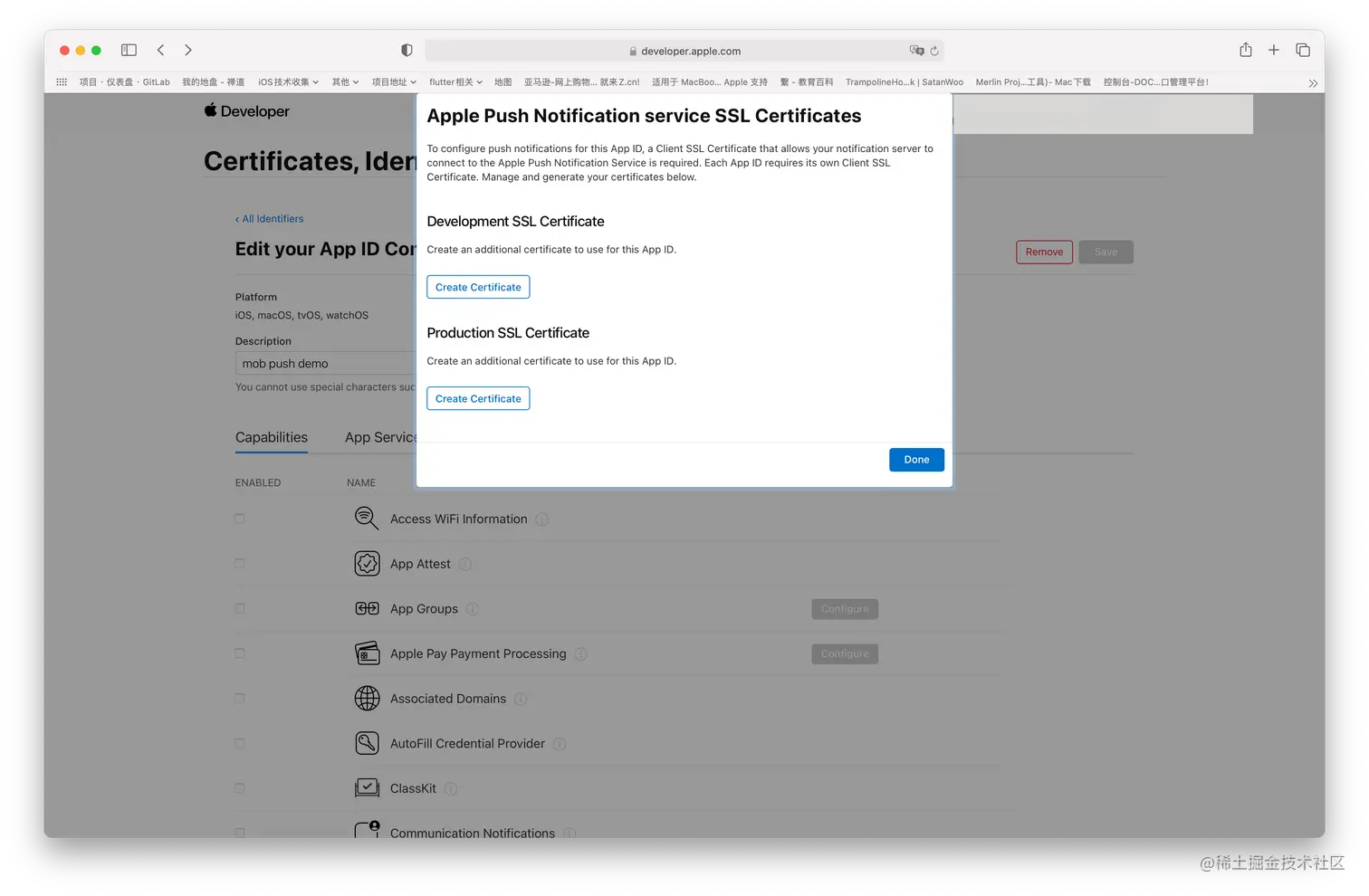
Task: Go forward with the forward arrow
Action: click(x=188, y=50)
